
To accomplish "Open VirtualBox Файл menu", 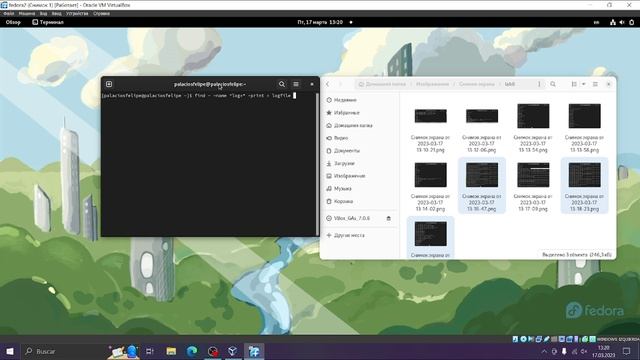I will click(9, 13).
